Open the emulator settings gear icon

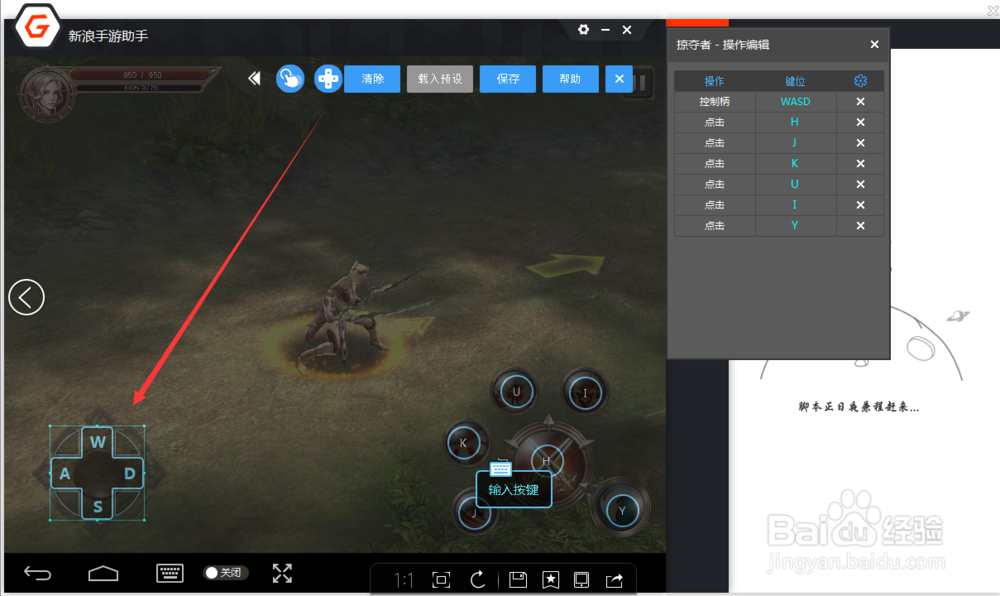point(583,29)
